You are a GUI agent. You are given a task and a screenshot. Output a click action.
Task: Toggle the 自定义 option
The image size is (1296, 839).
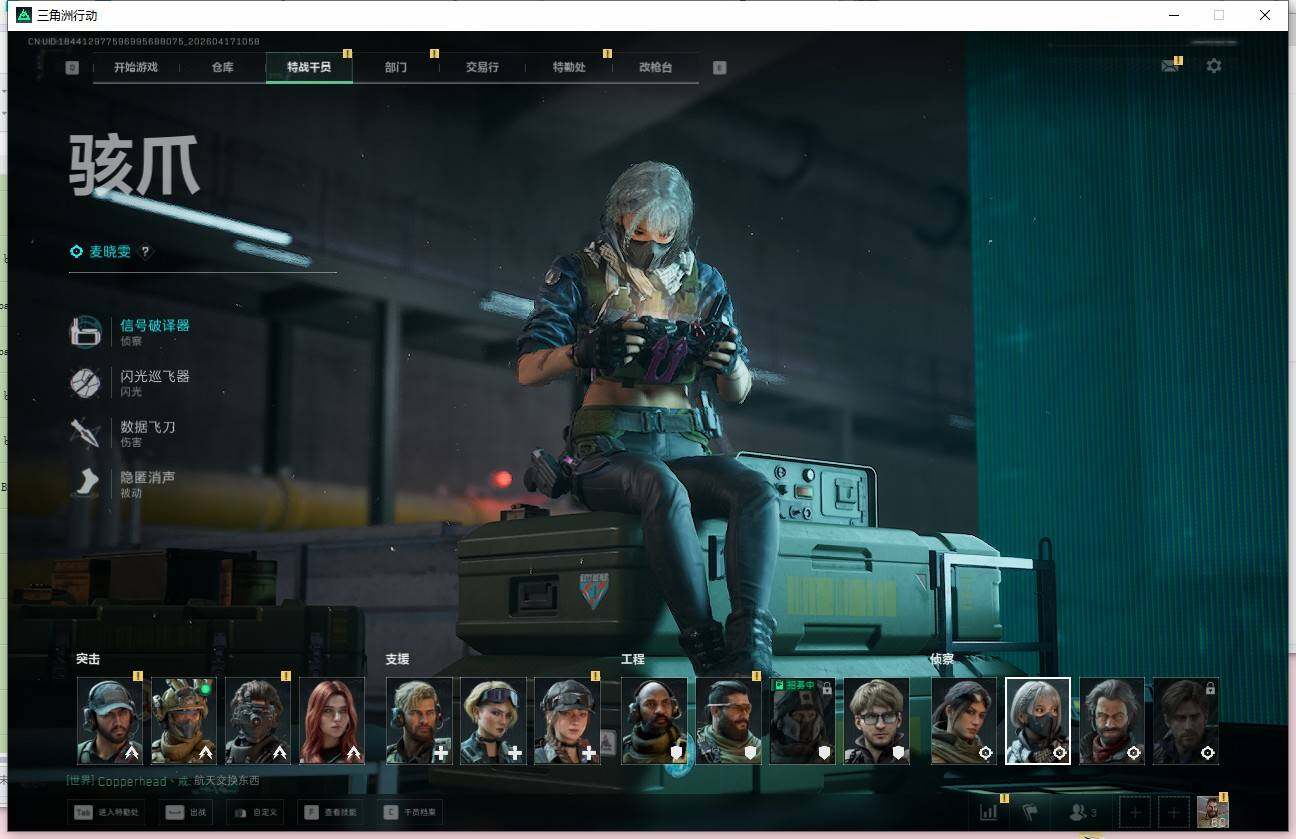tap(256, 812)
